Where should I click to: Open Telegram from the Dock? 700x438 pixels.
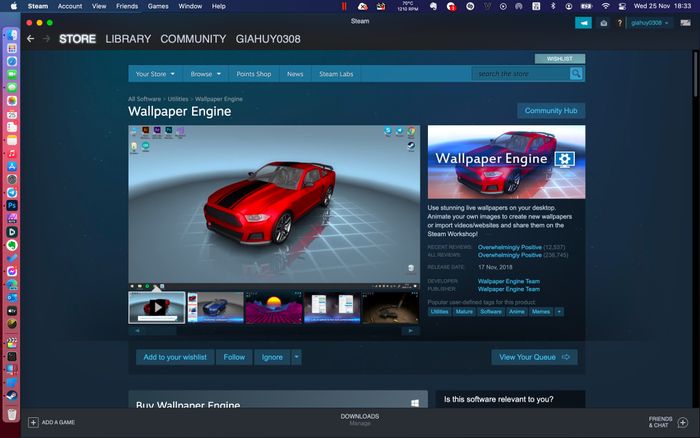tap(12, 192)
